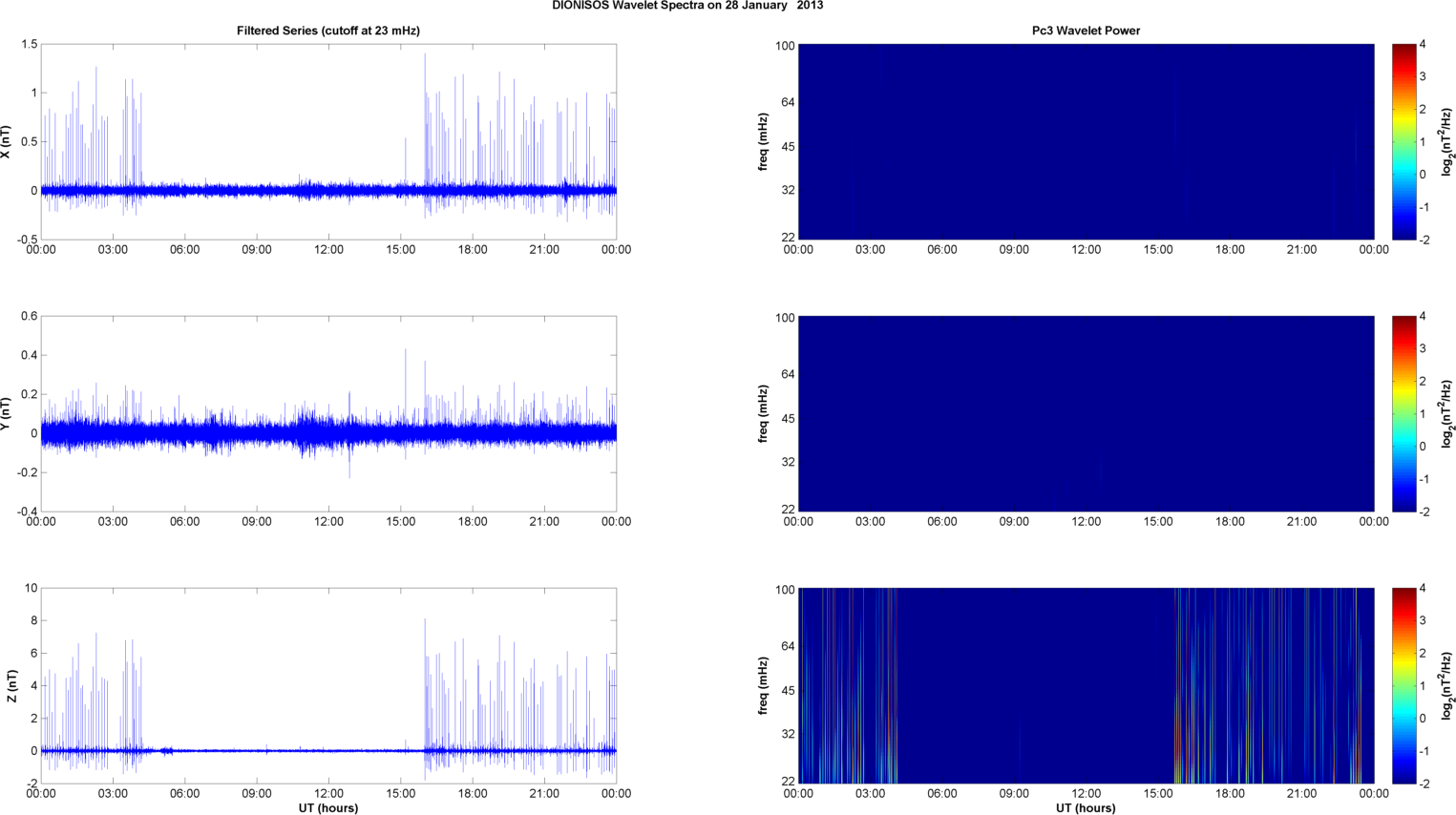The height and width of the screenshot is (815, 1456).
Task: Click the -0.4 tick on the Y plot
Action: (26, 512)
